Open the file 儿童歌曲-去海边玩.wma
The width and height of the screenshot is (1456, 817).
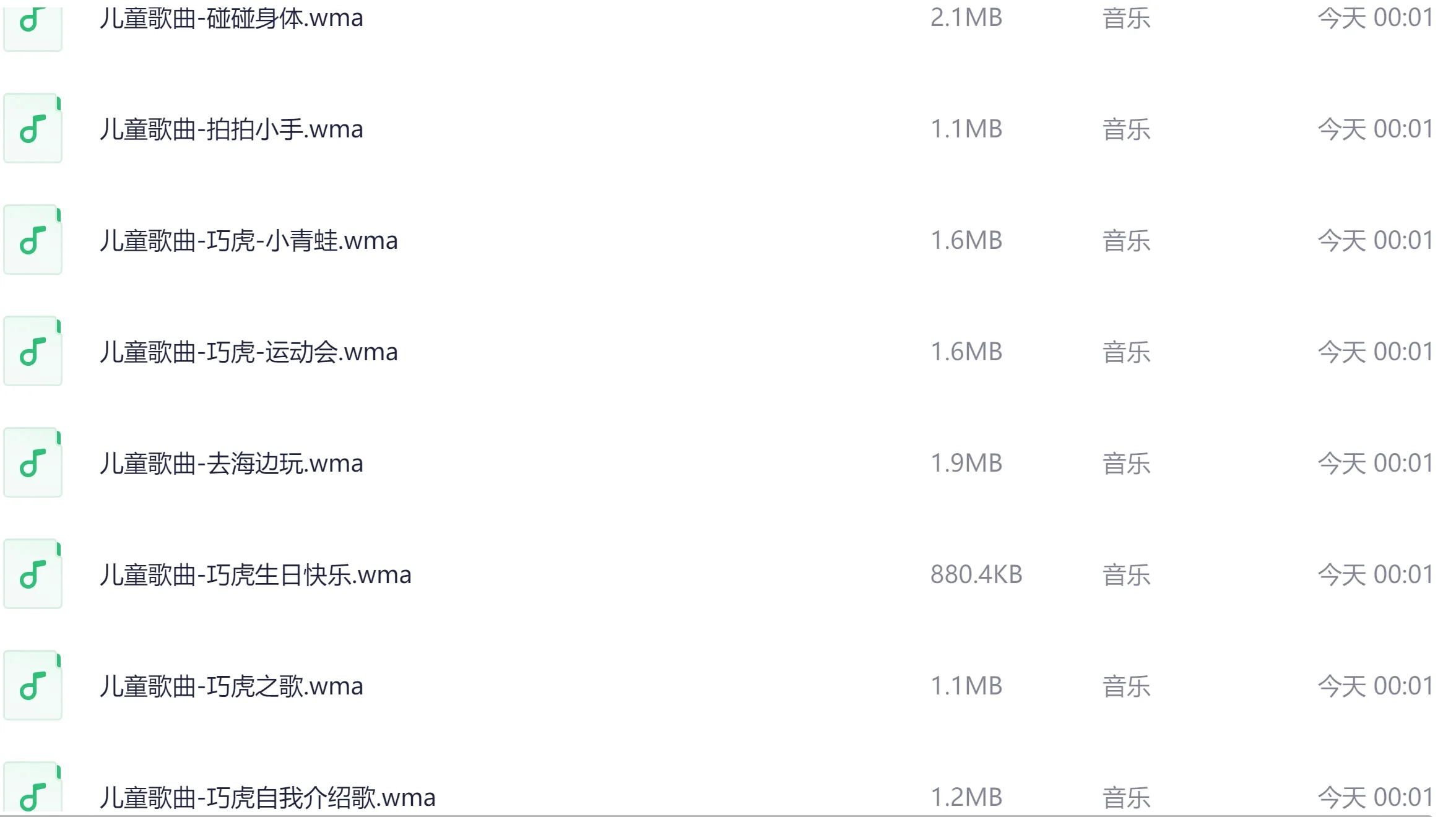pyautogui.click(x=232, y=464)
